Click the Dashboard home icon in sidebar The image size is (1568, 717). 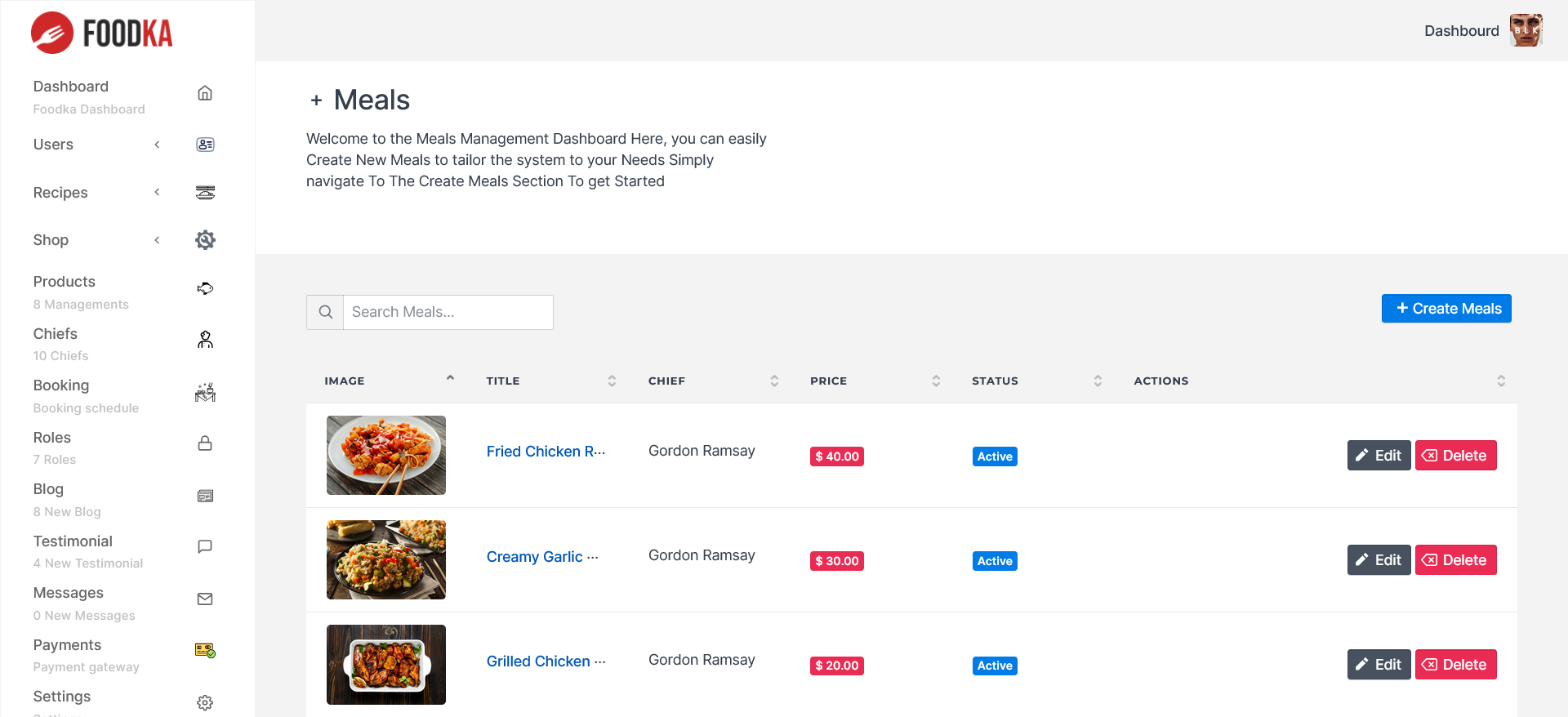click(x=205, y=93)
